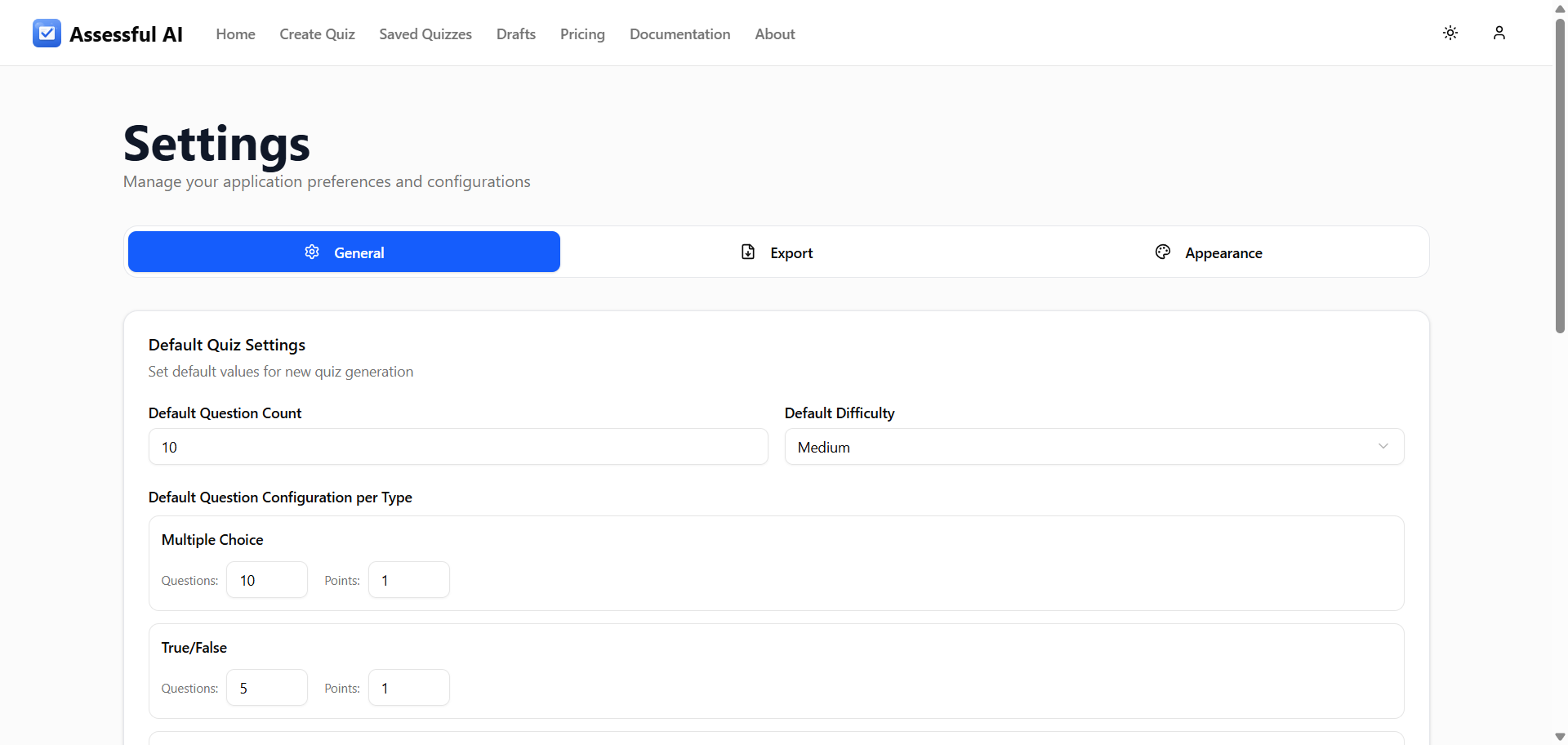Click "Default Question Configuration per Type" label
Image resolution: width=1568 pixels, height=745 pixels.
(280, 497)
